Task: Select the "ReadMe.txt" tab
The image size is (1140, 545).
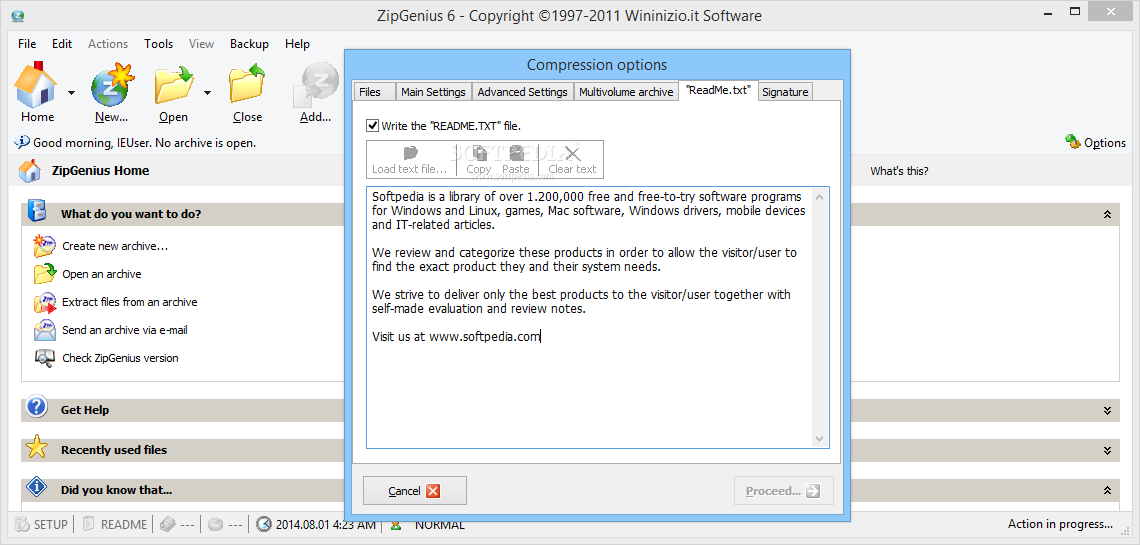Action: pos(718,90)
